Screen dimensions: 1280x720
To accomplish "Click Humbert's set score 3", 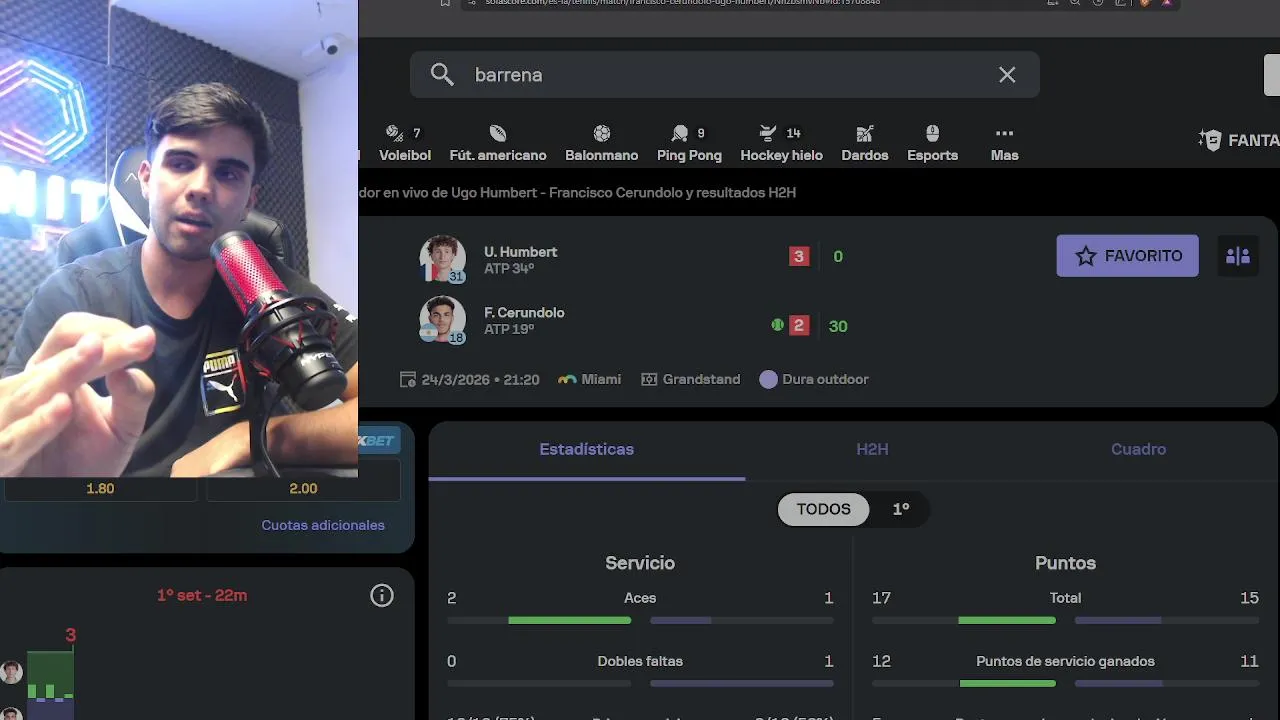I will click(x=798, y=257).
